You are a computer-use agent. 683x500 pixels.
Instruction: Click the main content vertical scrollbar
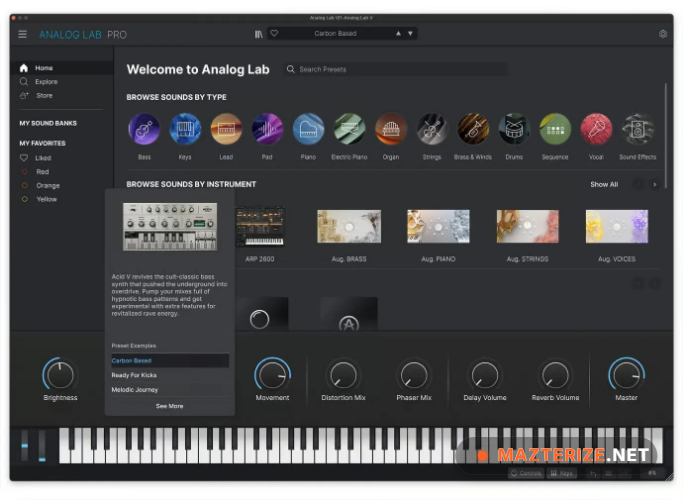665,136
